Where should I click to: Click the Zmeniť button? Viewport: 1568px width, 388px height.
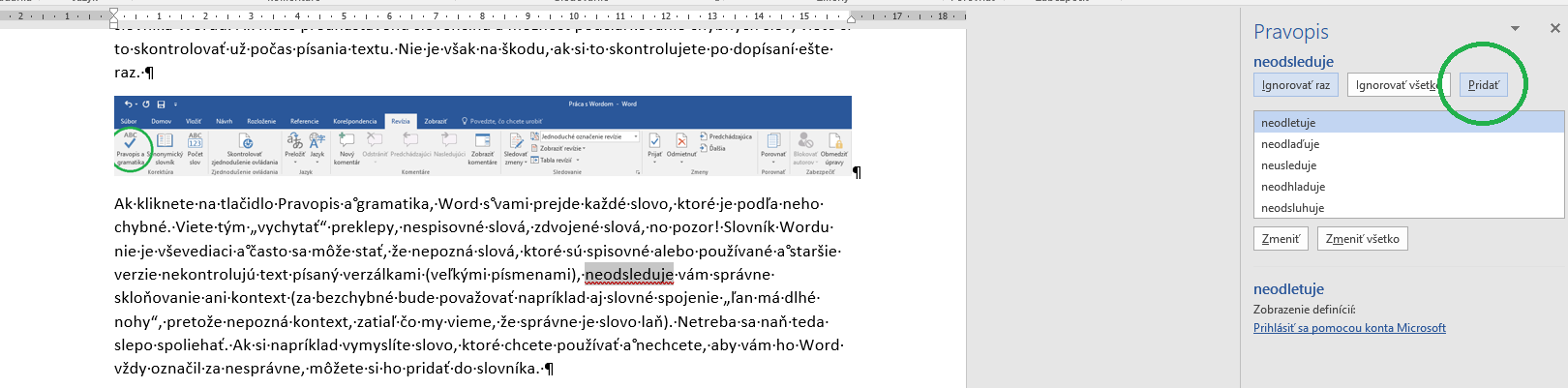1281,239
